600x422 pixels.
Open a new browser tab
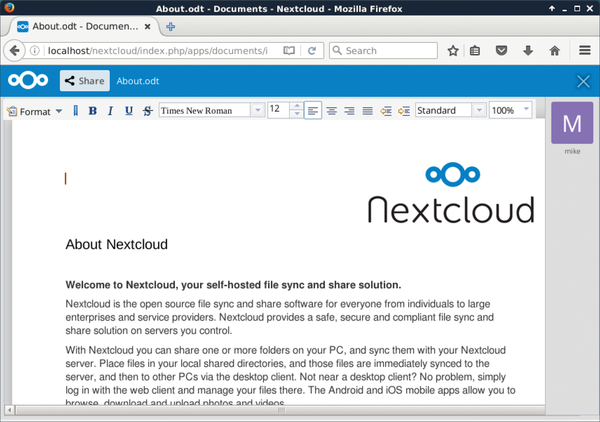pyautogui.click(x=171, y=26)
